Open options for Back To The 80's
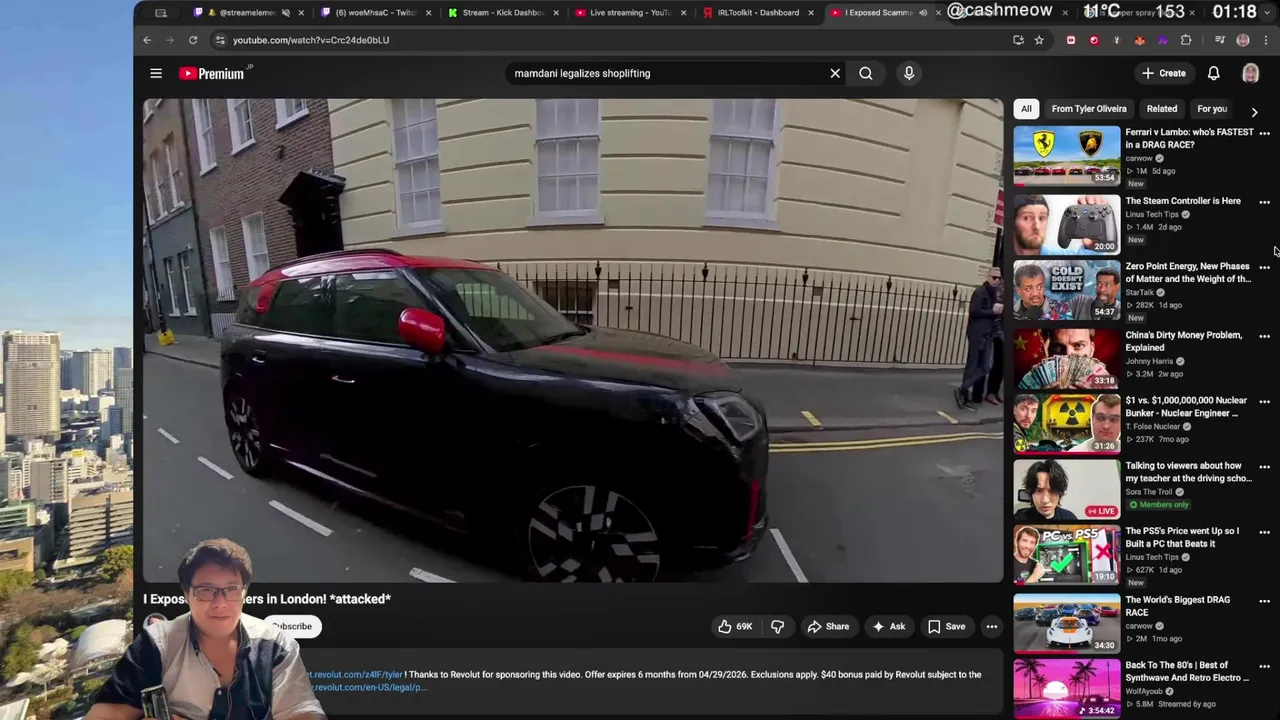This screenshot has width=1280, height=720. coord(1264,666)
